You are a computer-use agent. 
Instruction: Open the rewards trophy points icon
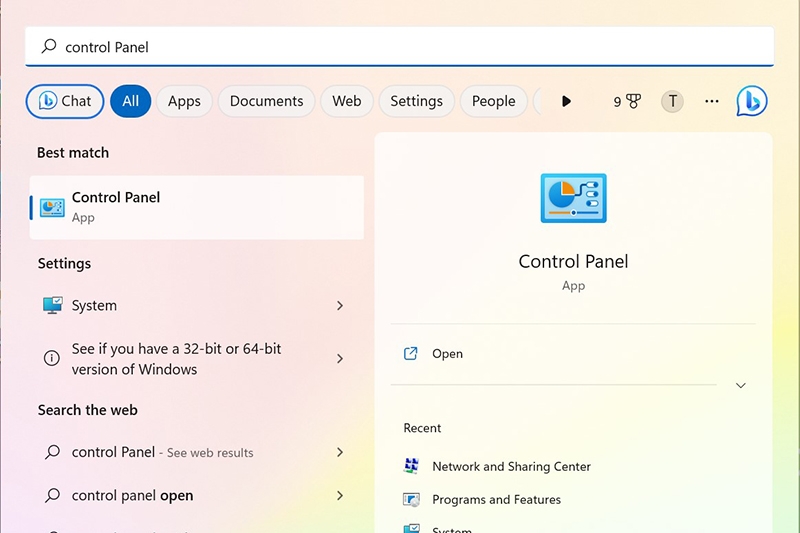[x=627, y=101]
